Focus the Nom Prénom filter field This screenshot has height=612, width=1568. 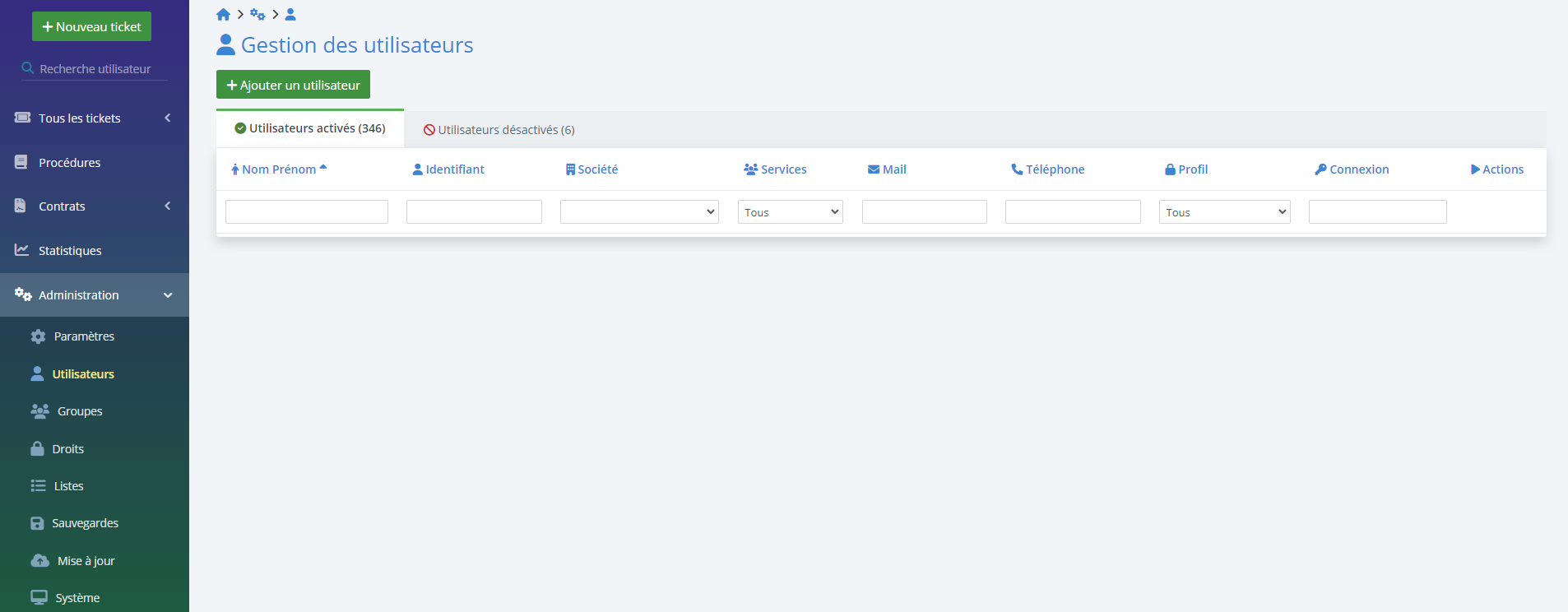point(307,211)
